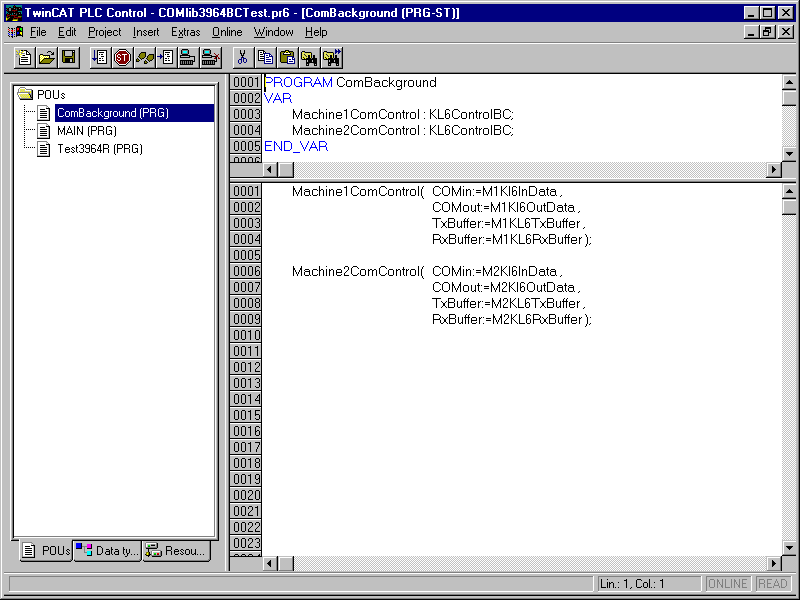Viewport: 800px width, 600px height.
Task: Click code line RxBuffer:=M2KL6RxBuffer
Action: click(x=512, y=319)
